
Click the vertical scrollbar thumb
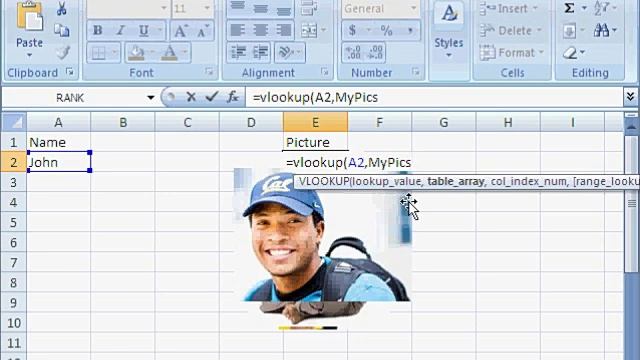(x=632, y=204)
